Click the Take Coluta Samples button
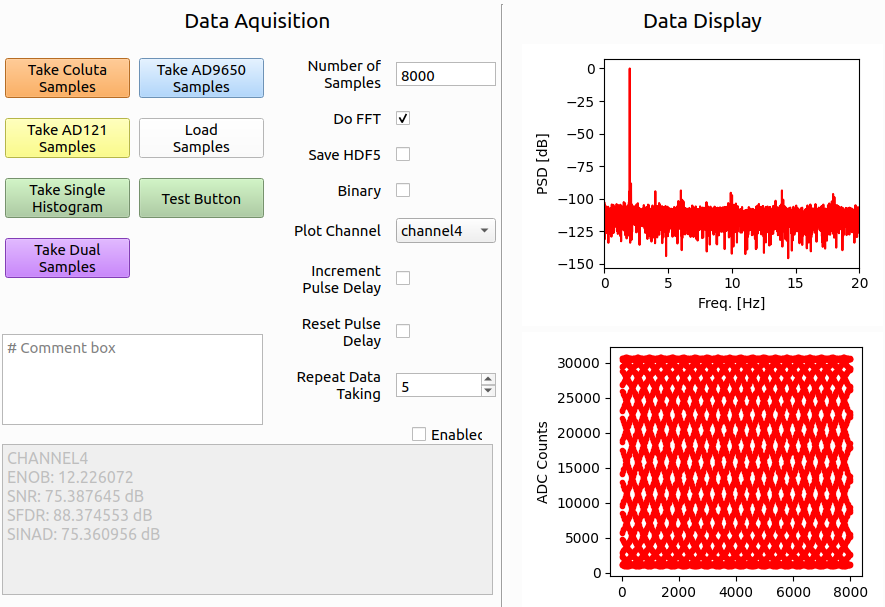The image size is (885, 607). click(x=68, y=78)
